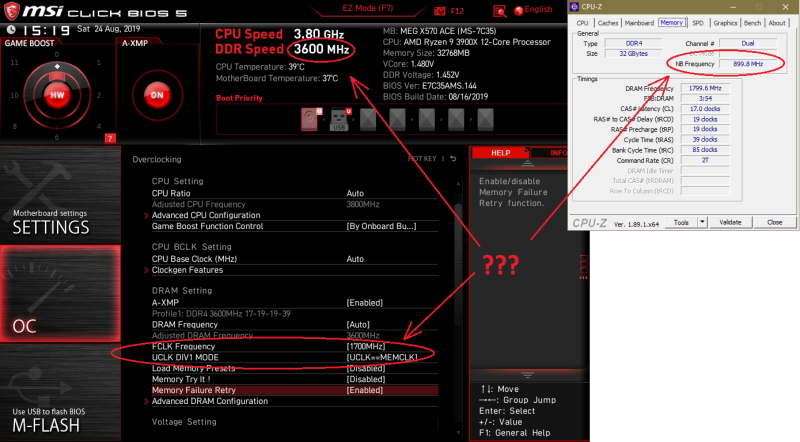
Task: Toggle the Game Boost HW knob
Action: pyautogui.click(x=57, y=95)
